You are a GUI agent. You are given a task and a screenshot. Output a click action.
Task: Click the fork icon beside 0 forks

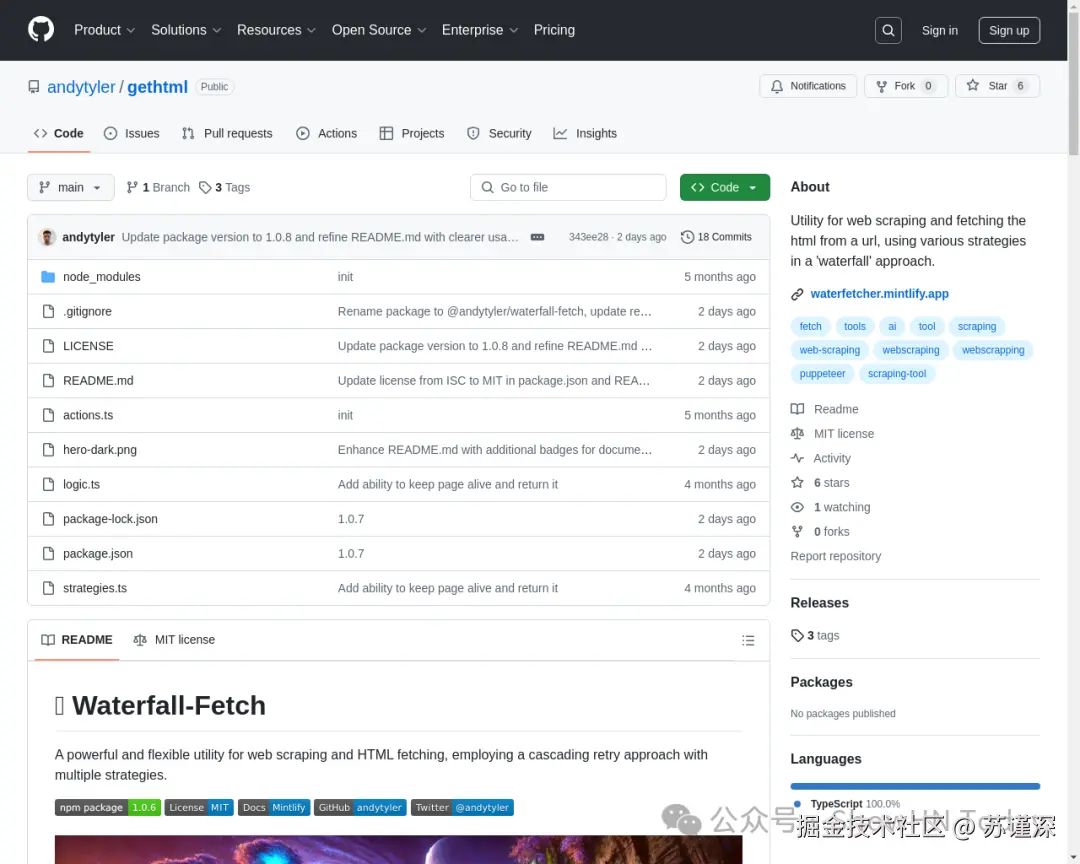[x=797, y=531]
